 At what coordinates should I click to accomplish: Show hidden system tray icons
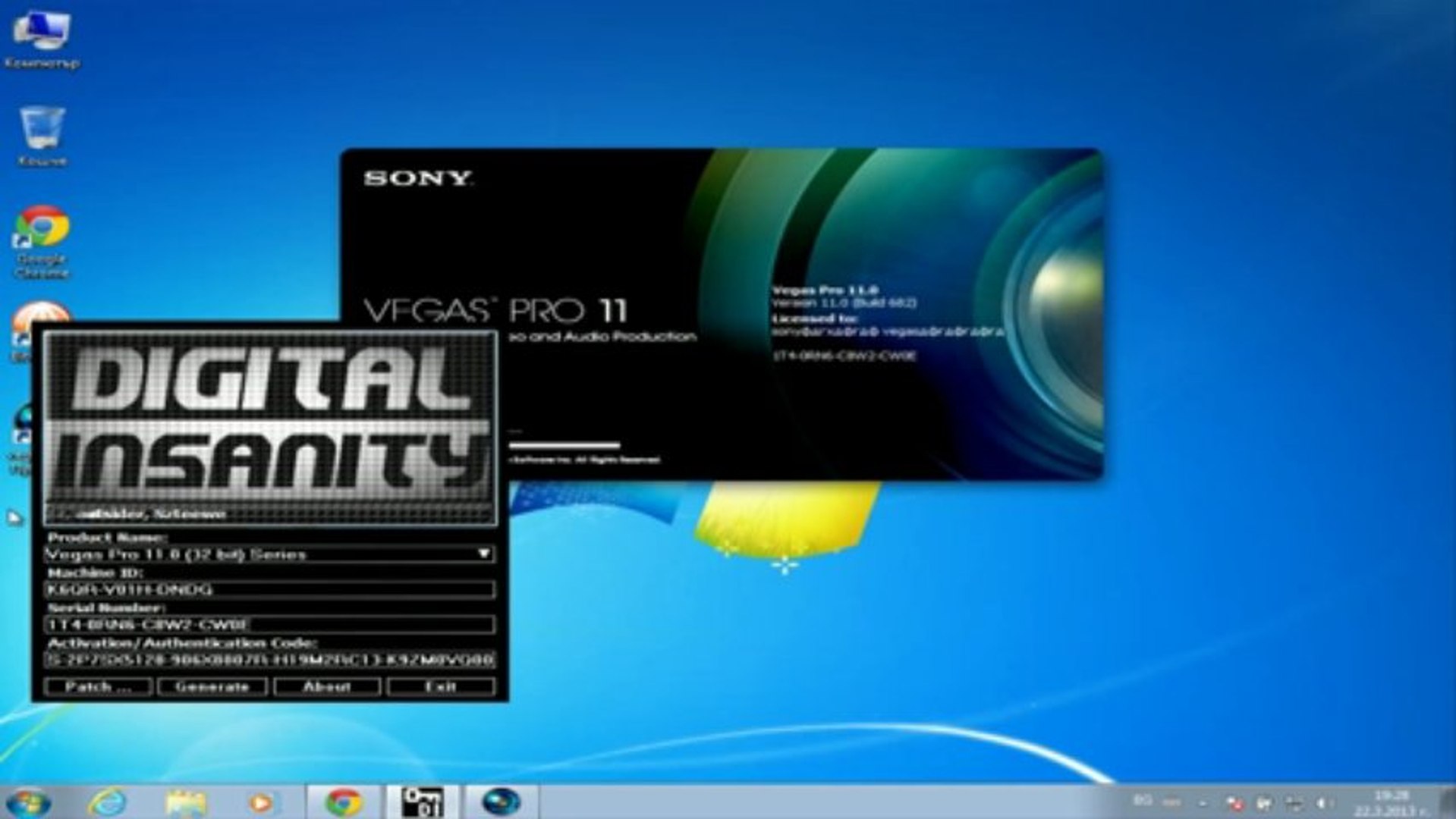[1203, 802]
